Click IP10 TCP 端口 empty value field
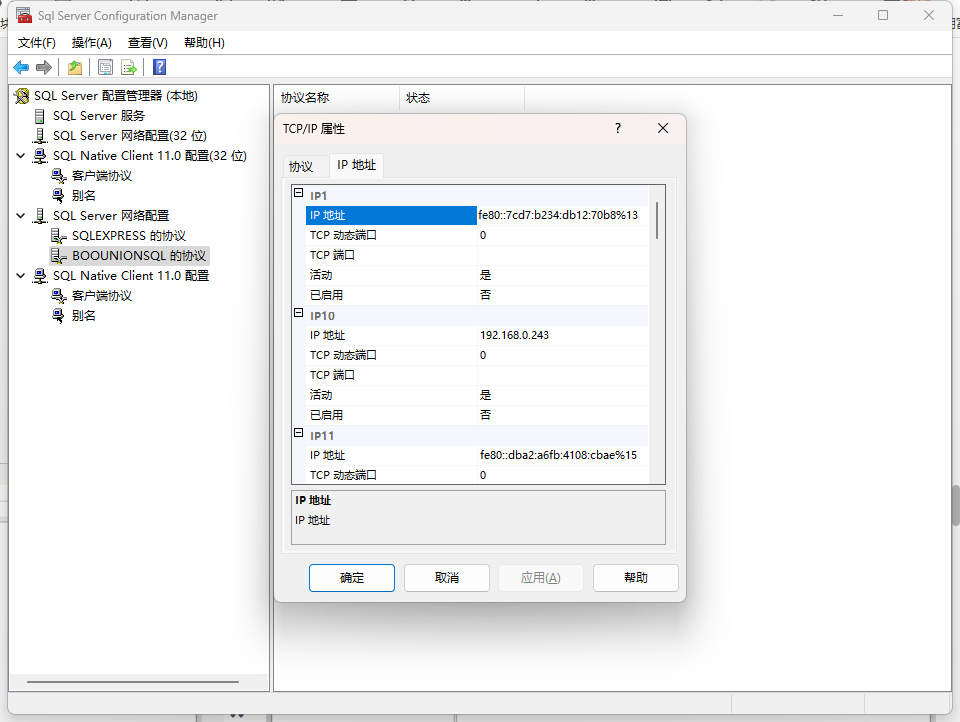The image size is (960, 722). click(563, 375)
